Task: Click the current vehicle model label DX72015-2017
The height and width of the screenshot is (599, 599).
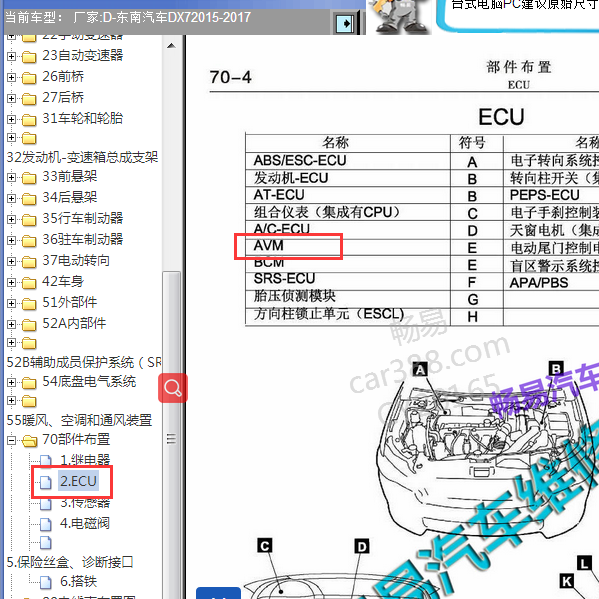Action: [209, 18]
